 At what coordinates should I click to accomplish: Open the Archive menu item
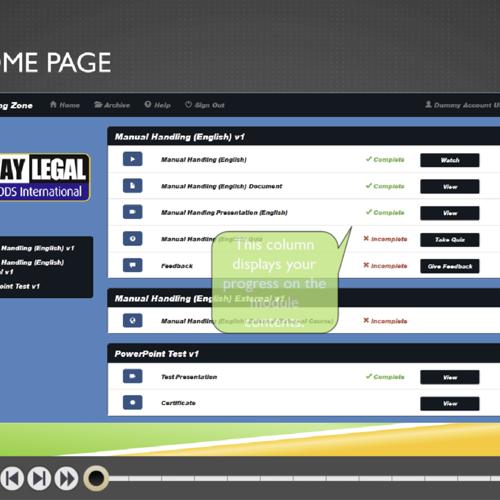click(x=112, y=105)
